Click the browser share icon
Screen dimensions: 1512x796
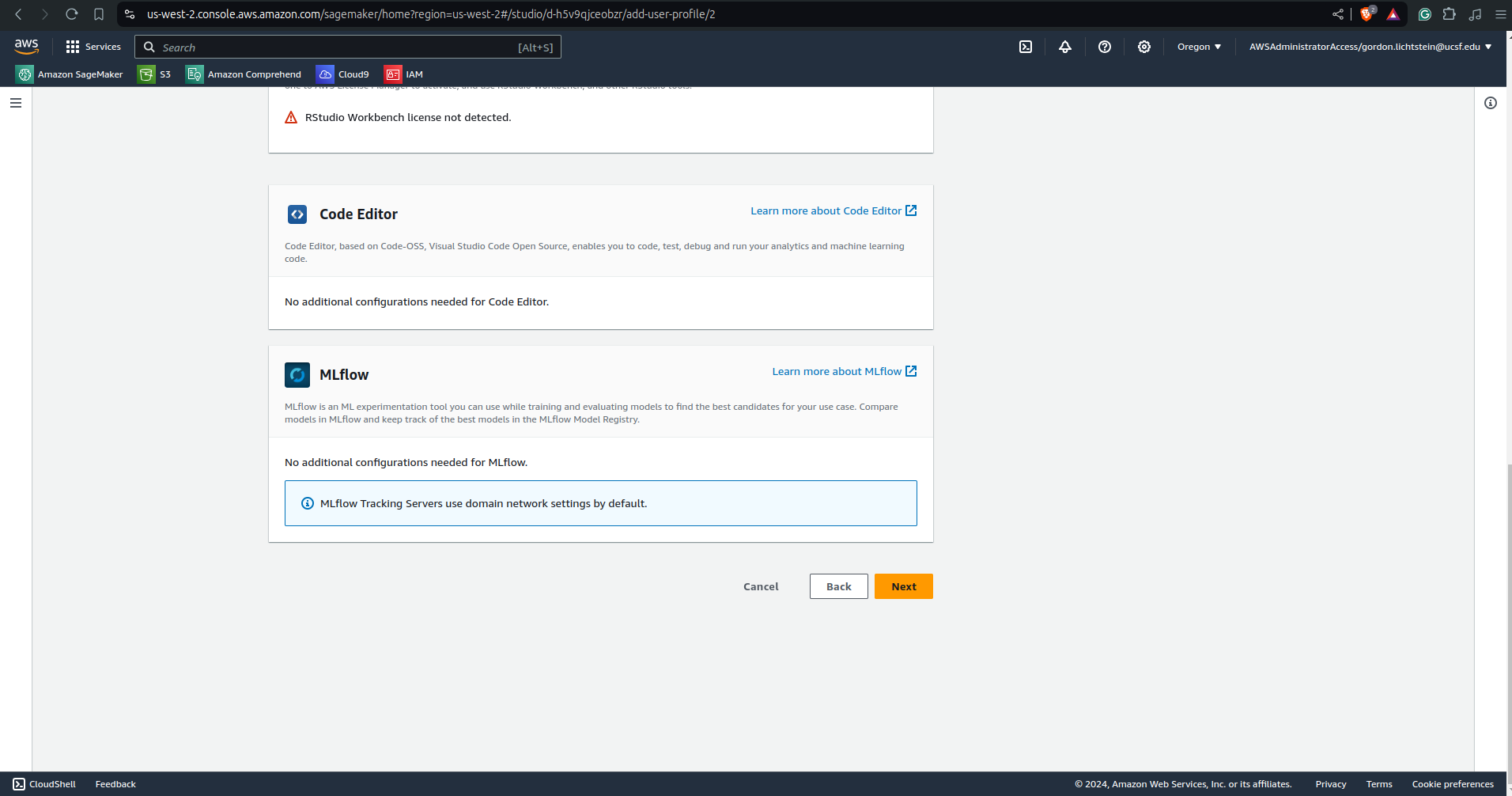pyautogui.click(x=1338, y=14)
